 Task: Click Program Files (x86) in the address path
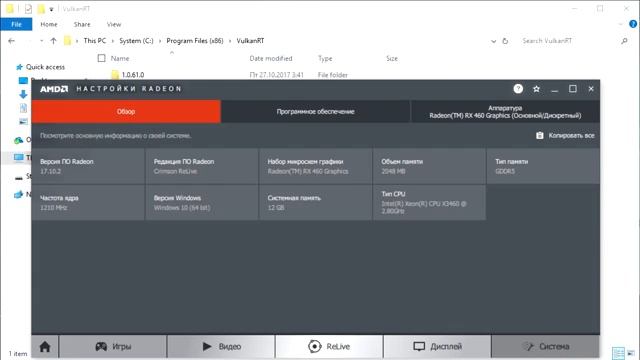(195, 41)
